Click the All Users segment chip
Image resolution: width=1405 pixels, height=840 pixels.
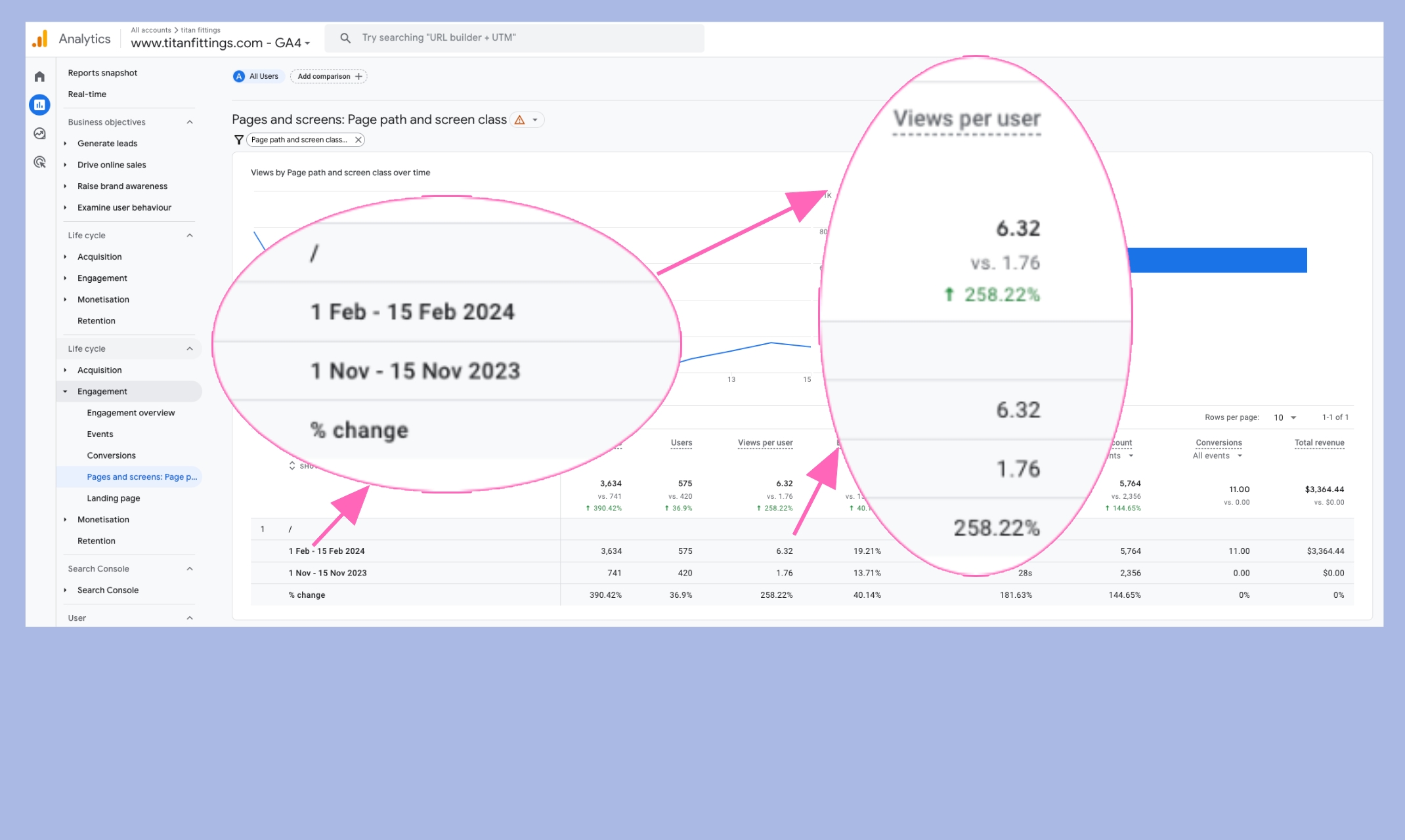pos(257,76)
